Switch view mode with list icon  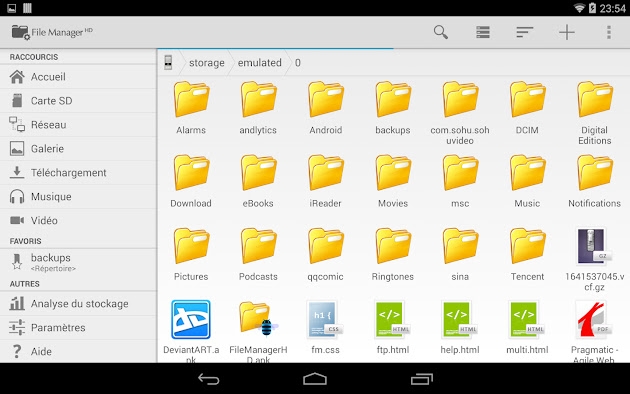pyautogui.click(x=483, y=32)
